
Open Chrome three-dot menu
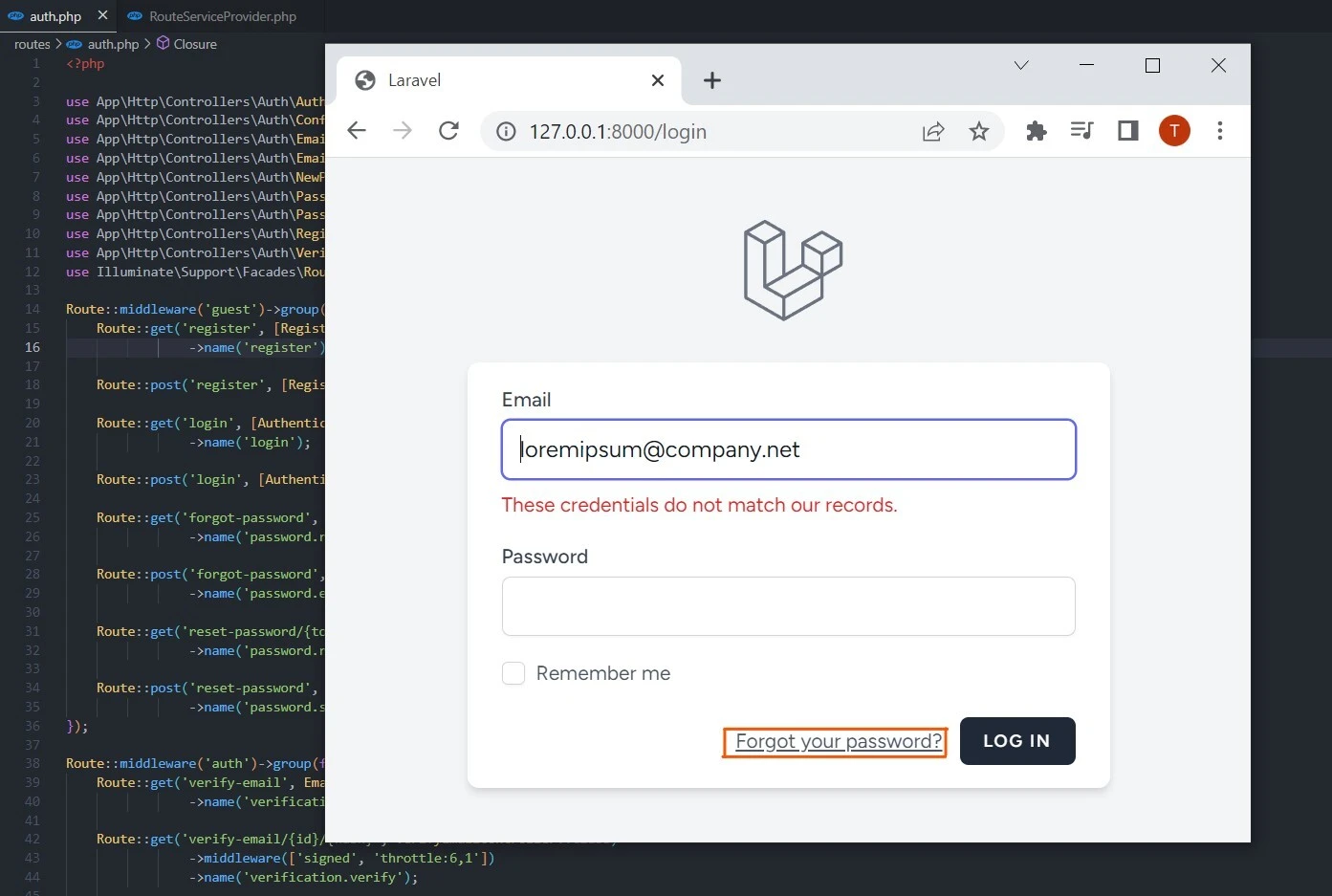(x=1219, y=131)
